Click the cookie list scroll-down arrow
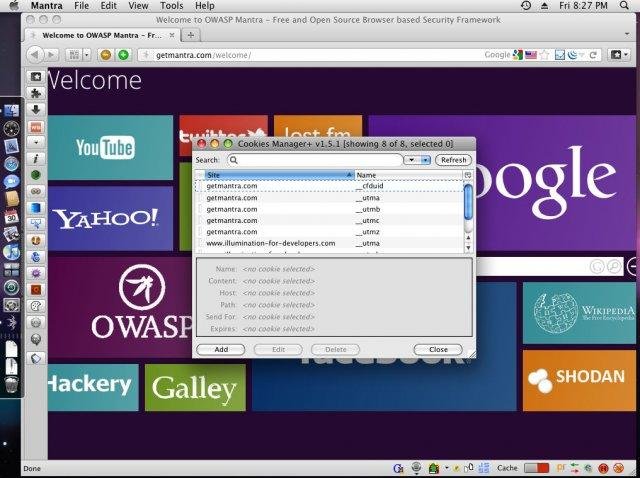Screen dimensions: 640x478 click(x=468, y=247)
